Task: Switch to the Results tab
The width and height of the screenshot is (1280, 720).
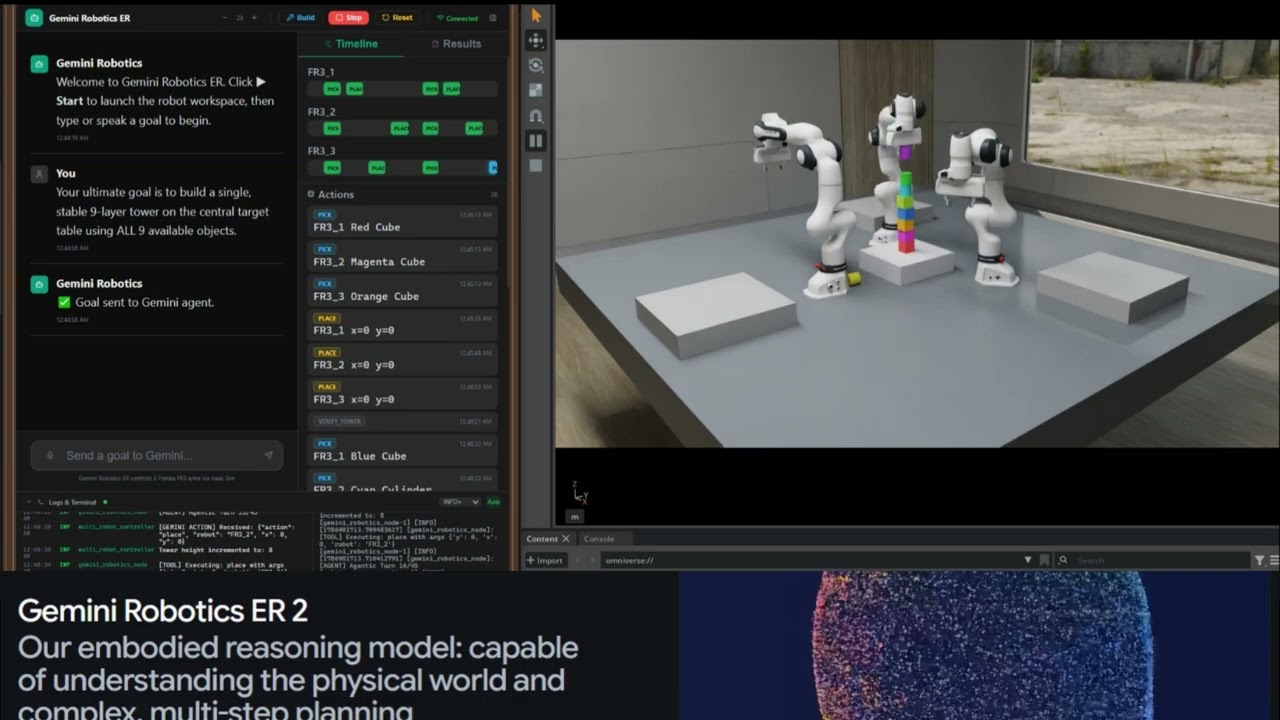Action: click(455, 44)
